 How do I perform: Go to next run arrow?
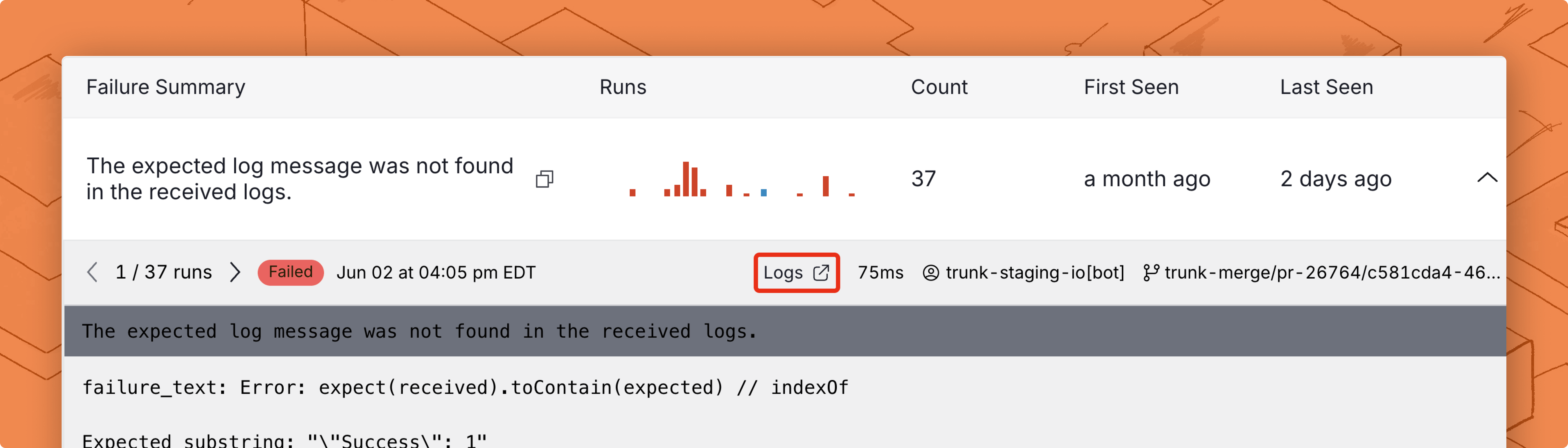click(235, 272)
